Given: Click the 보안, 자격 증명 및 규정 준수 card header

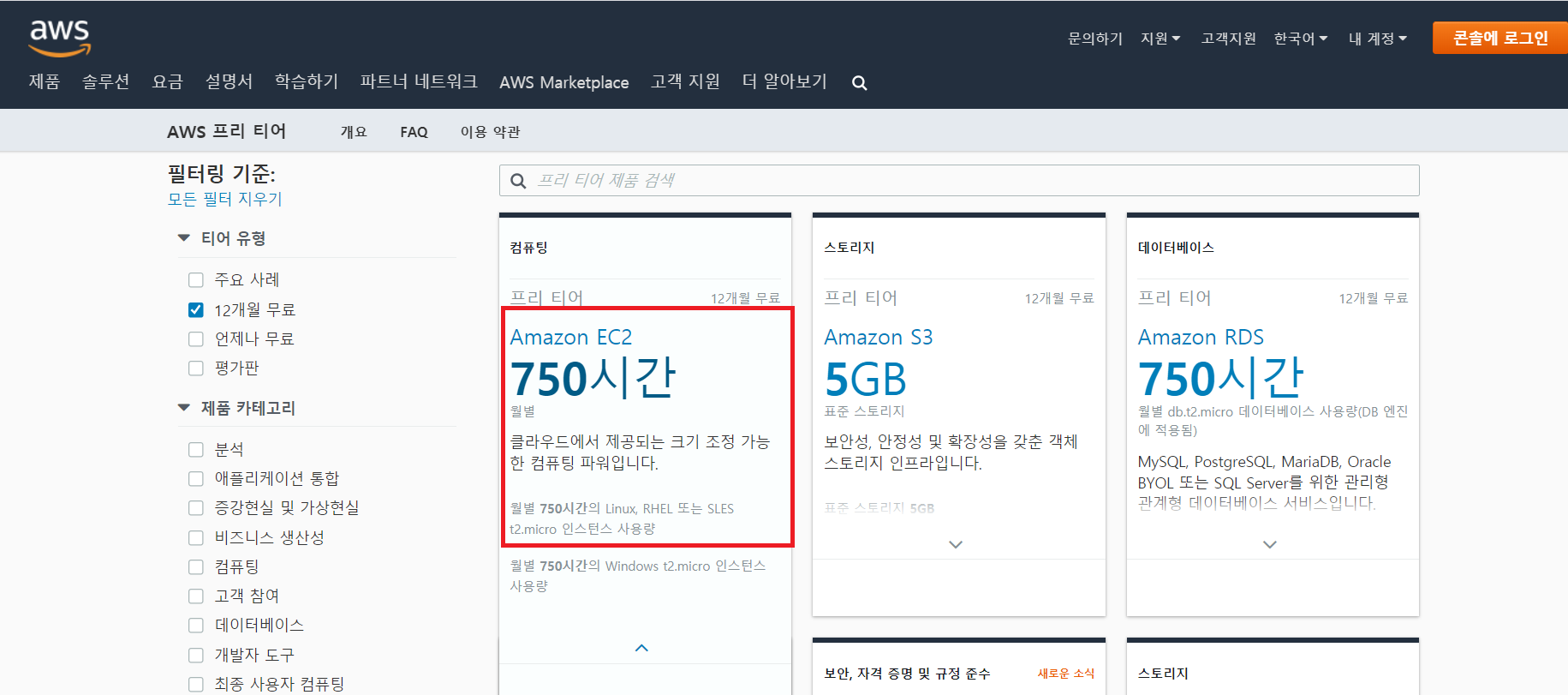Looking at the screenshot, I should [x=907, y=674].
